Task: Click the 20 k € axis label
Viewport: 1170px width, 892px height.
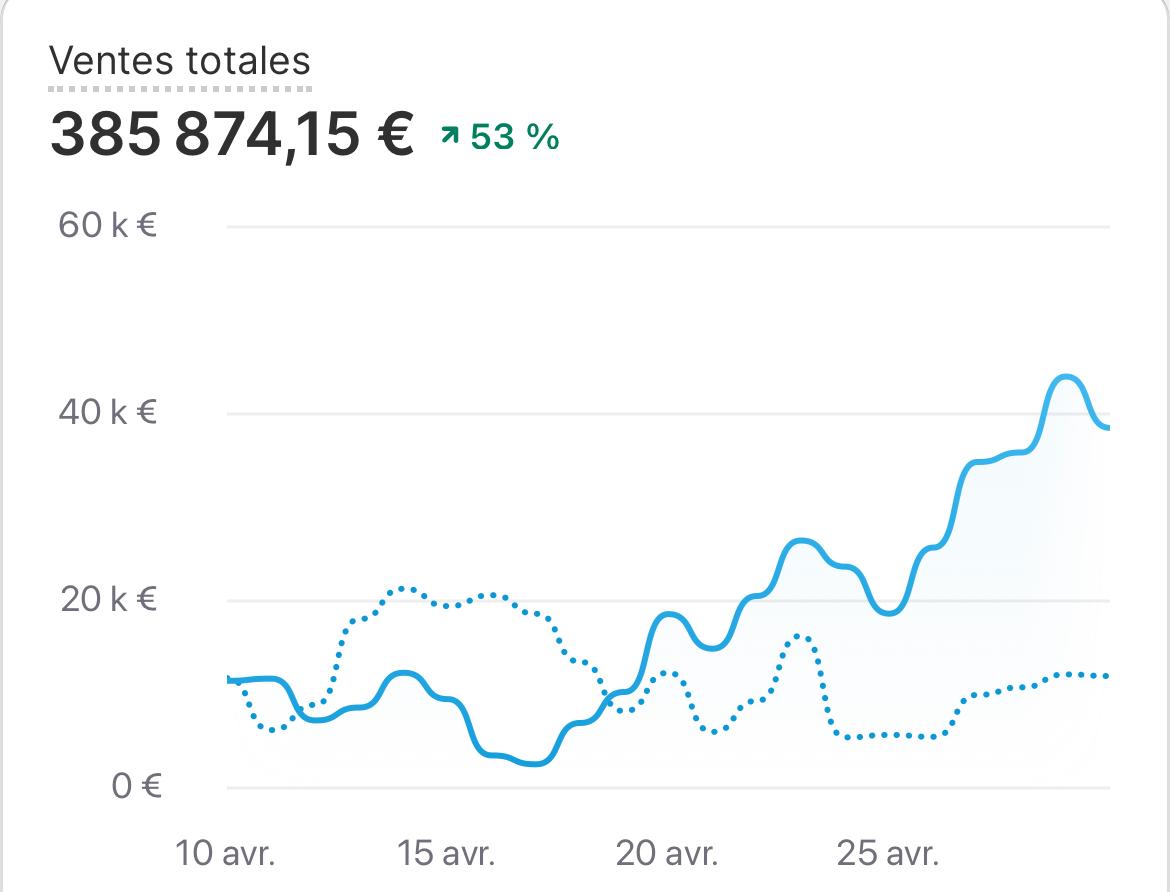Action: coord(108,600)
